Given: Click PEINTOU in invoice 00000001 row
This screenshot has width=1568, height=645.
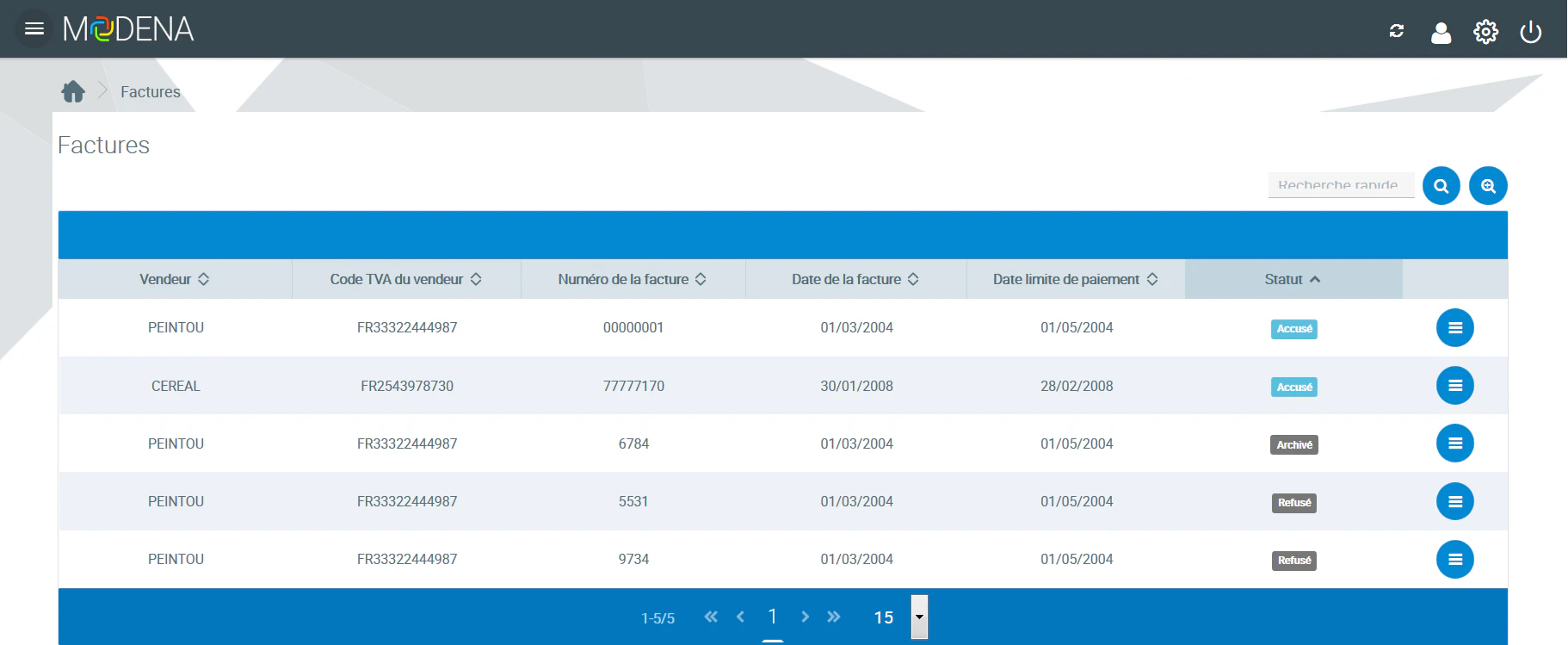Looking at the screenshot, I should point(176,327).
